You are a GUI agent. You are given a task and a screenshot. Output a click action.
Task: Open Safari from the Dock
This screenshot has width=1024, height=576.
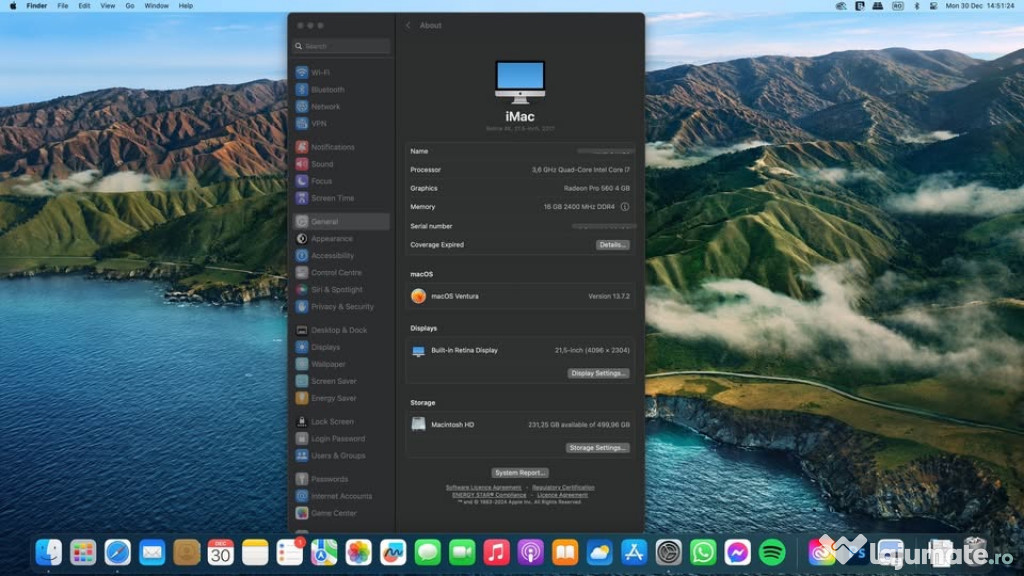[x=118, y=552]
